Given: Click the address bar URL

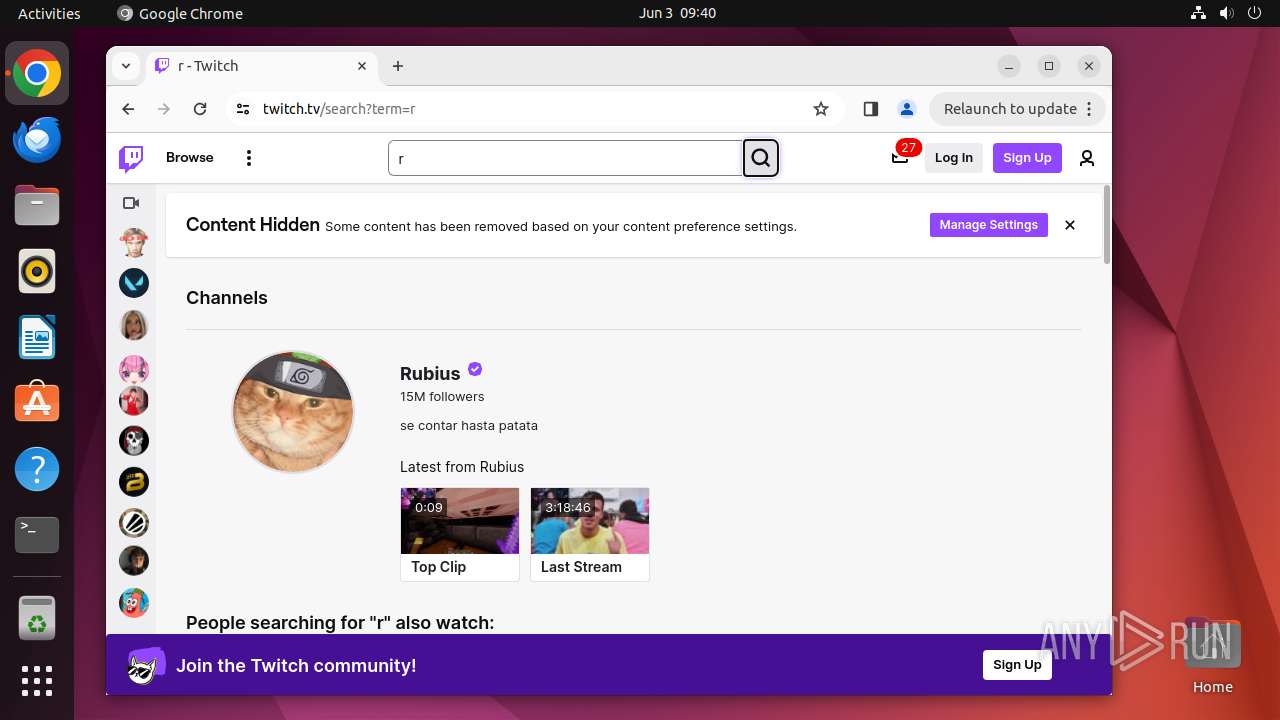Looking at the screenshot, I should (339, 109).
